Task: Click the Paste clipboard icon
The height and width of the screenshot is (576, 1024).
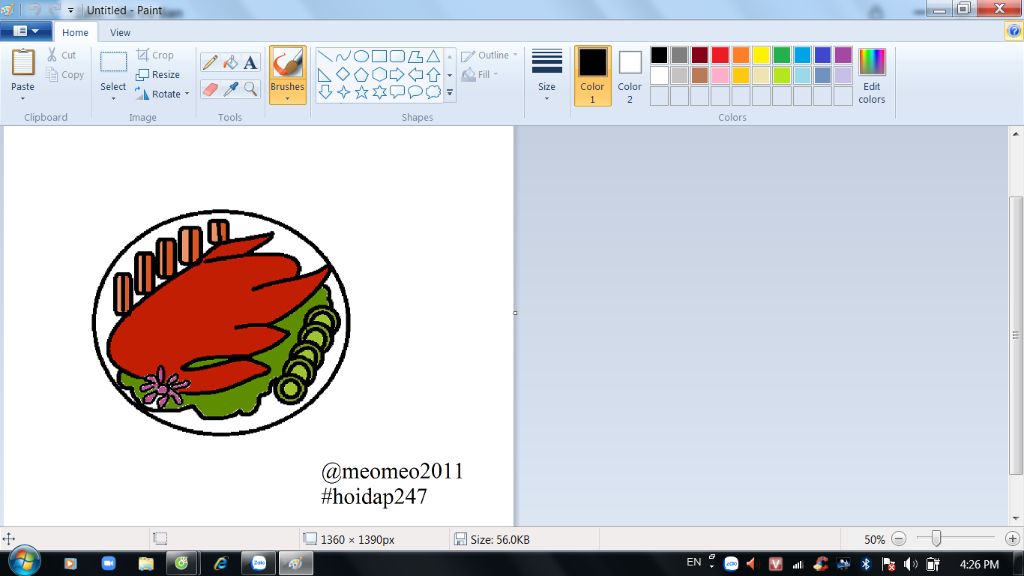Action: click(x=23, y=63)
